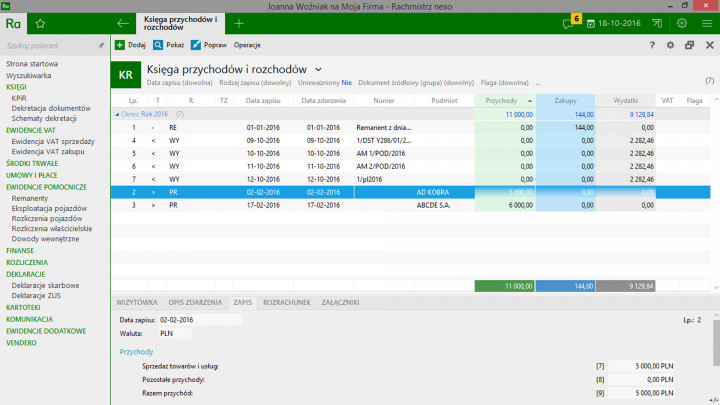
Task: Open notifications with the chat bubble icon
Action: (x=569, y=22)
